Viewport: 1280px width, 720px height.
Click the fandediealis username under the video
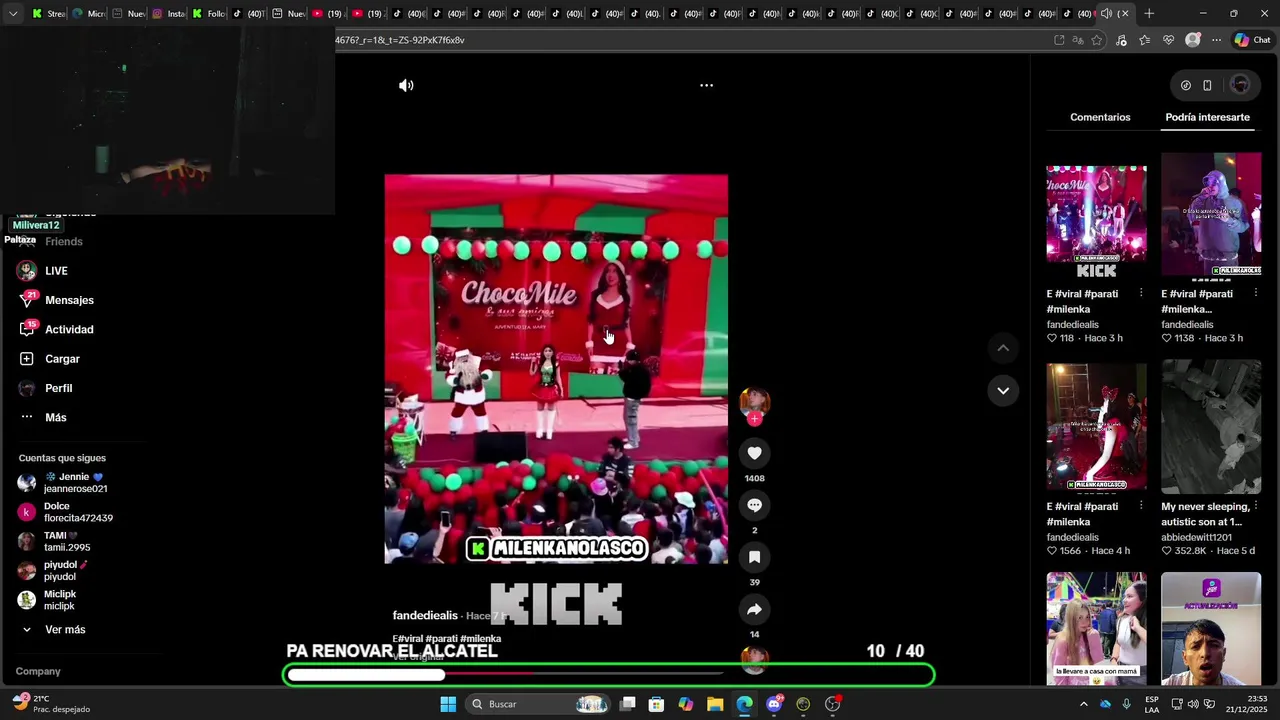tap(425, 616)
